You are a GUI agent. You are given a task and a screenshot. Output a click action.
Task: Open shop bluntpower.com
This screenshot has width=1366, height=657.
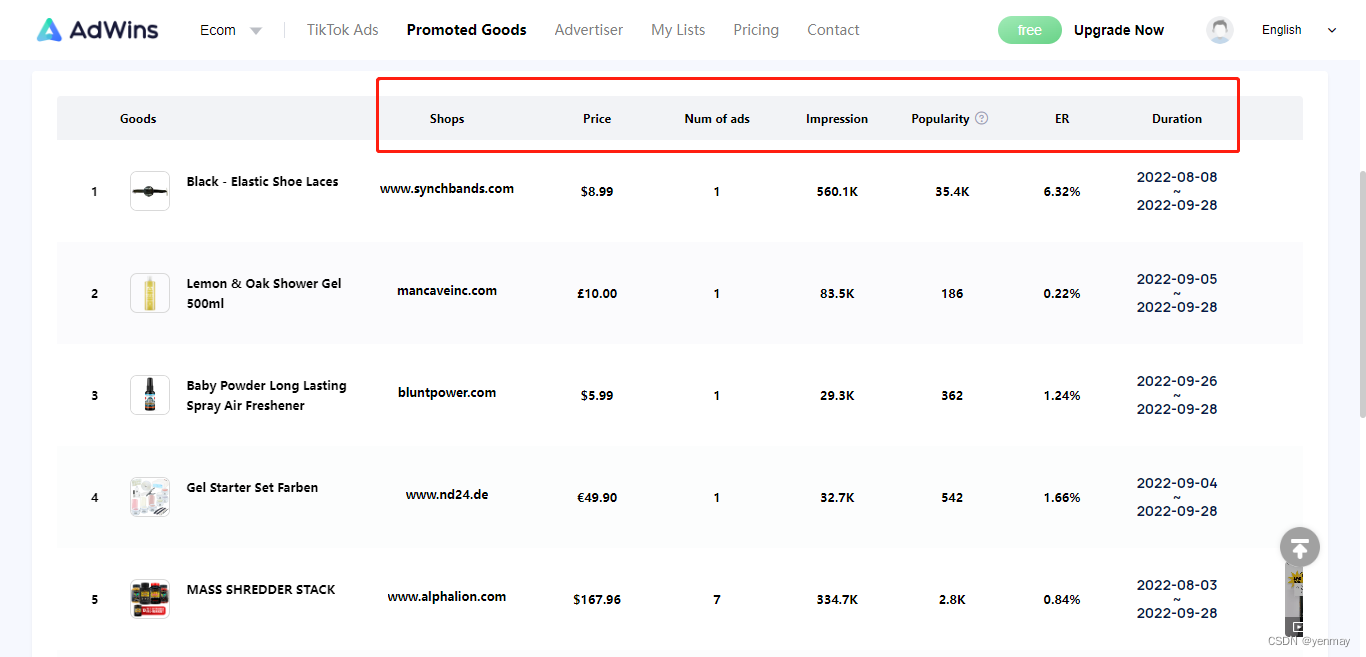click(x=447, y=393)
